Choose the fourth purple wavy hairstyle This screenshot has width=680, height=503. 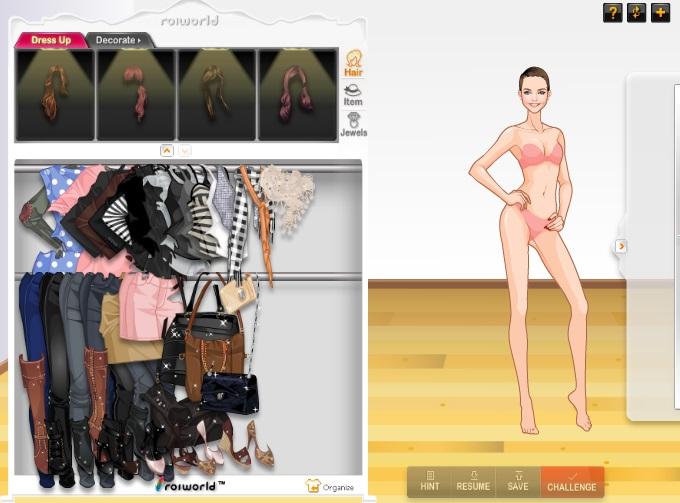[297, 95]
